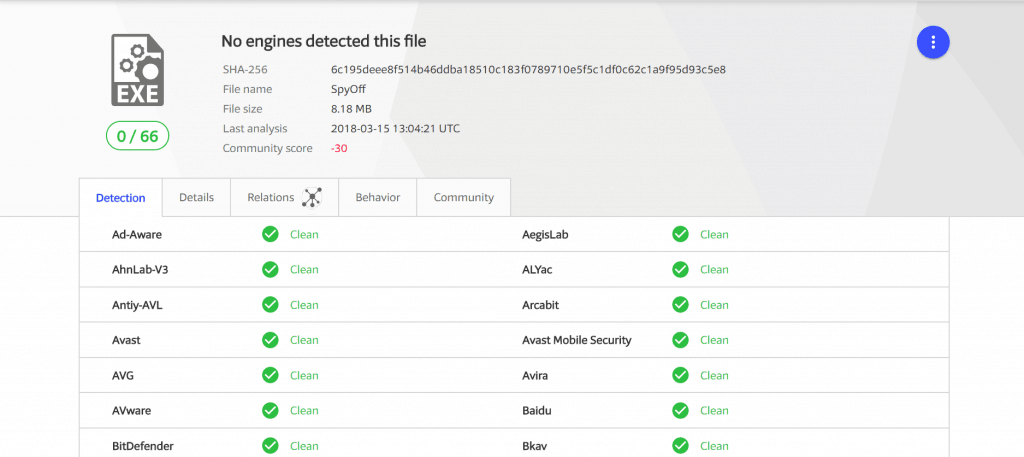Click green checkmark in AVG row
The height and width of the screenshot is (457, 1024).
[270, 375]
